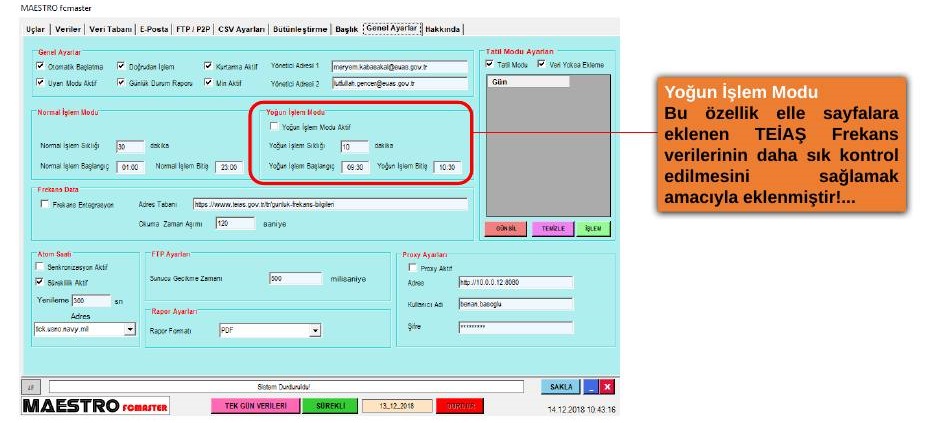
Task: Click the red DURDUR button
Action: click(460, 406)
